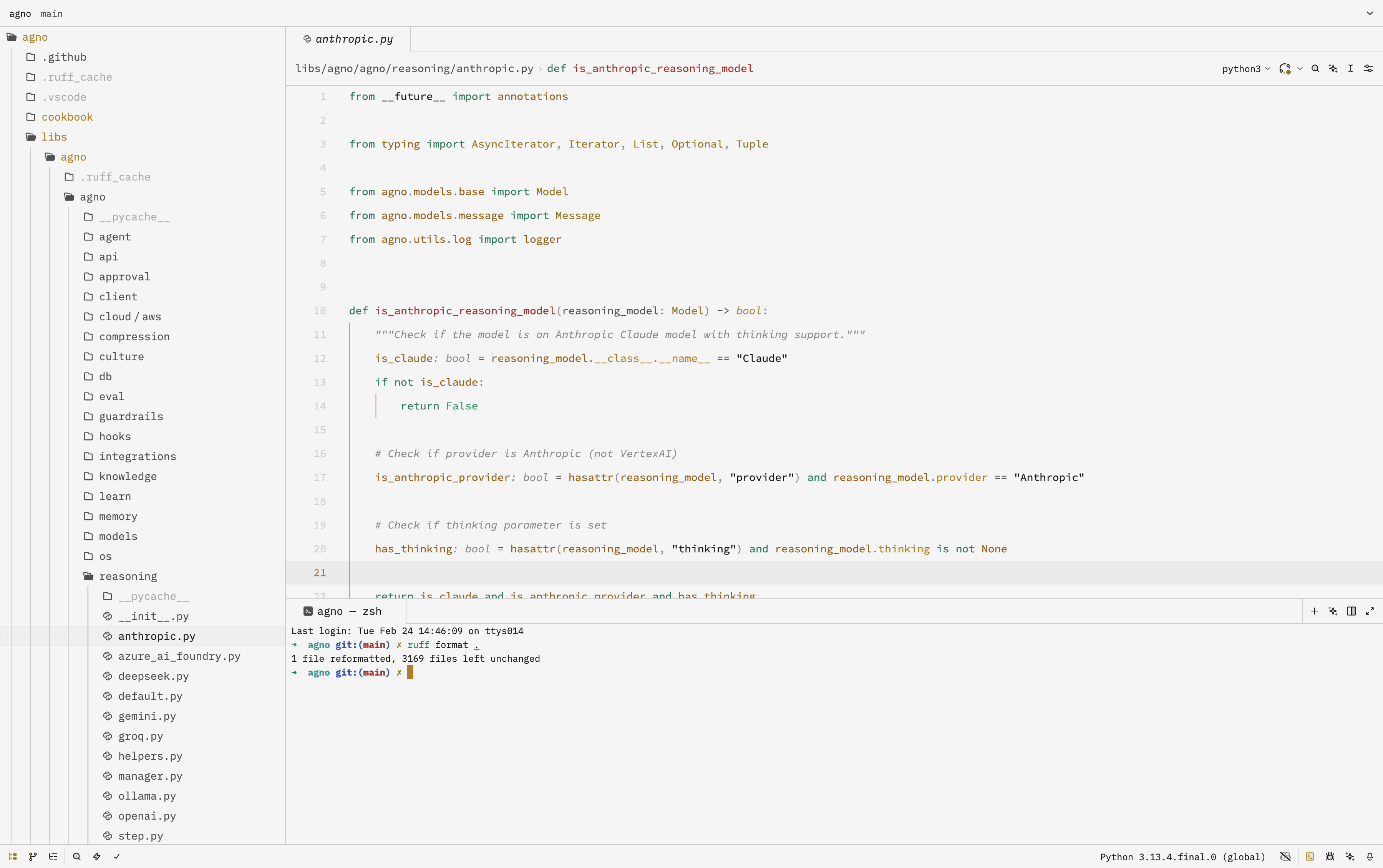Open __init__.py under reasoning

pyautogui.click(x=153, y=616)
